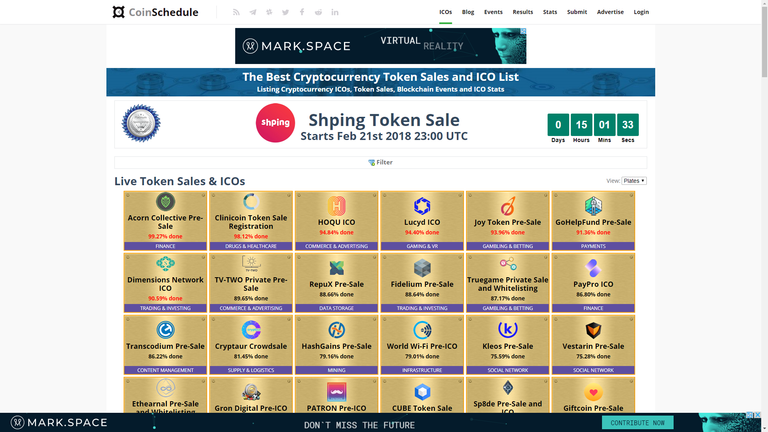Click the DRUGS & HEALTHCARE category tag
This screenshot has height=432, width=768.
251,246
